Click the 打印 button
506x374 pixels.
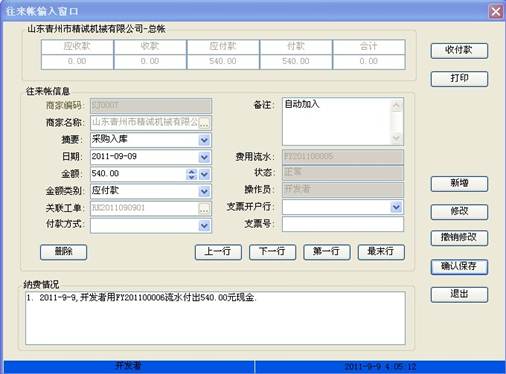[459, 79]
